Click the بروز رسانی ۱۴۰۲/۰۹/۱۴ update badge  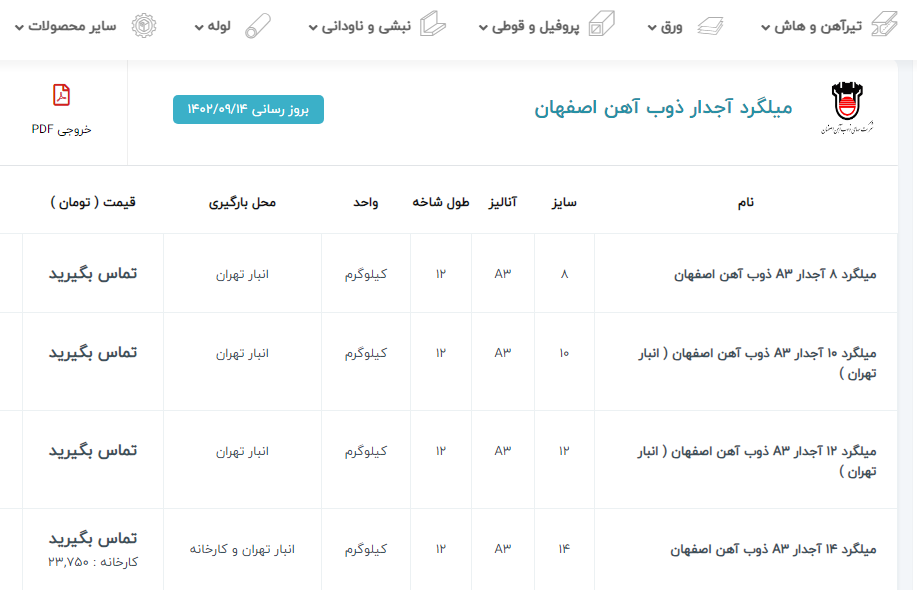point(248,109)
